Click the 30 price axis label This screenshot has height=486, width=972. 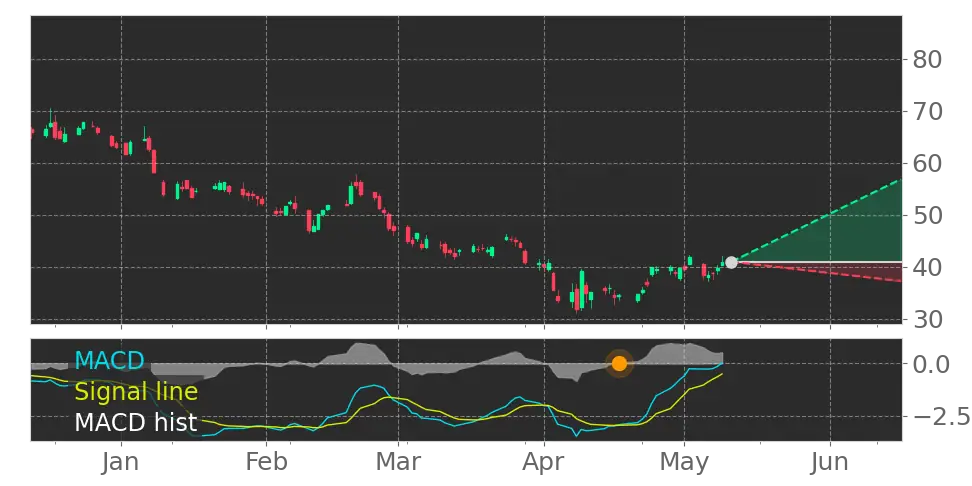point(927,320)
